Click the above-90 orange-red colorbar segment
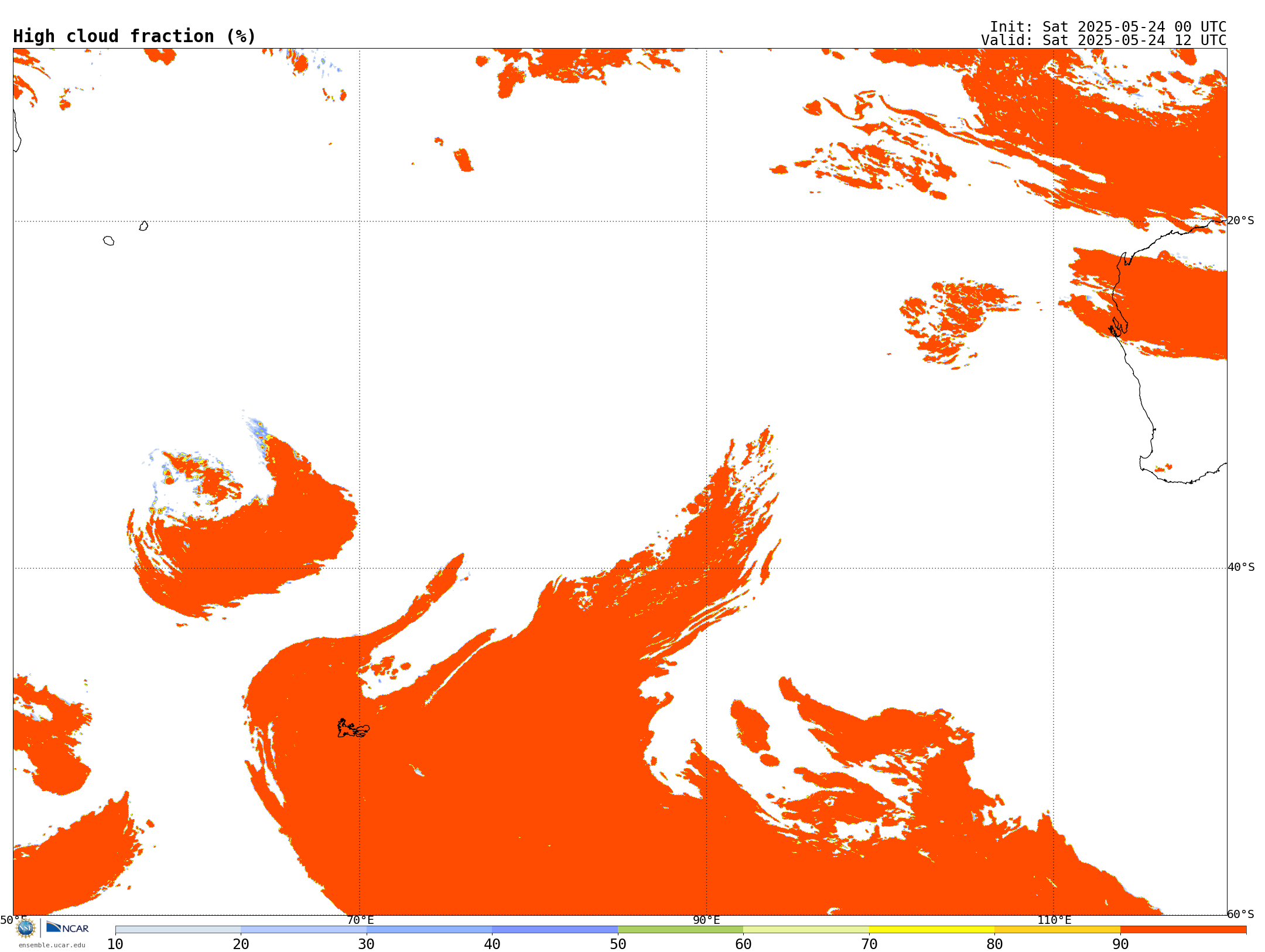Screen dimensions: 1265x952 pyautogui.click(x=1183, y=930)
